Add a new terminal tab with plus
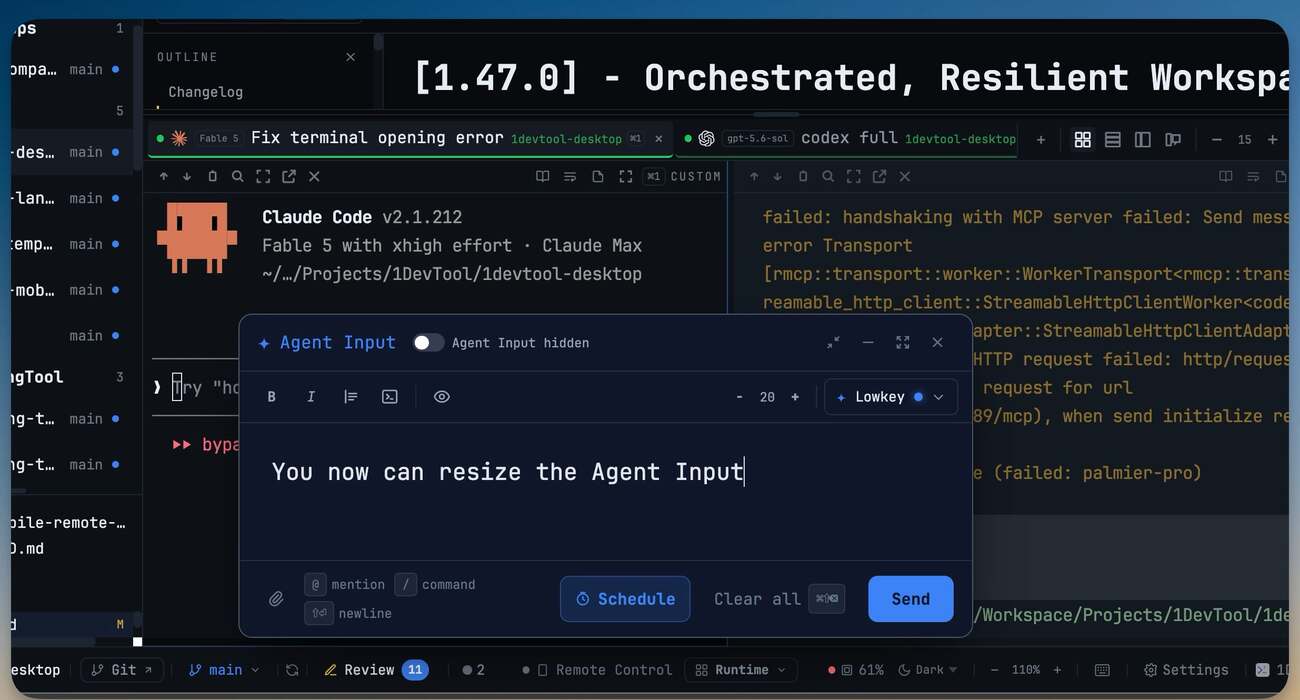The image size is (1300, 700). [1041, 140]
